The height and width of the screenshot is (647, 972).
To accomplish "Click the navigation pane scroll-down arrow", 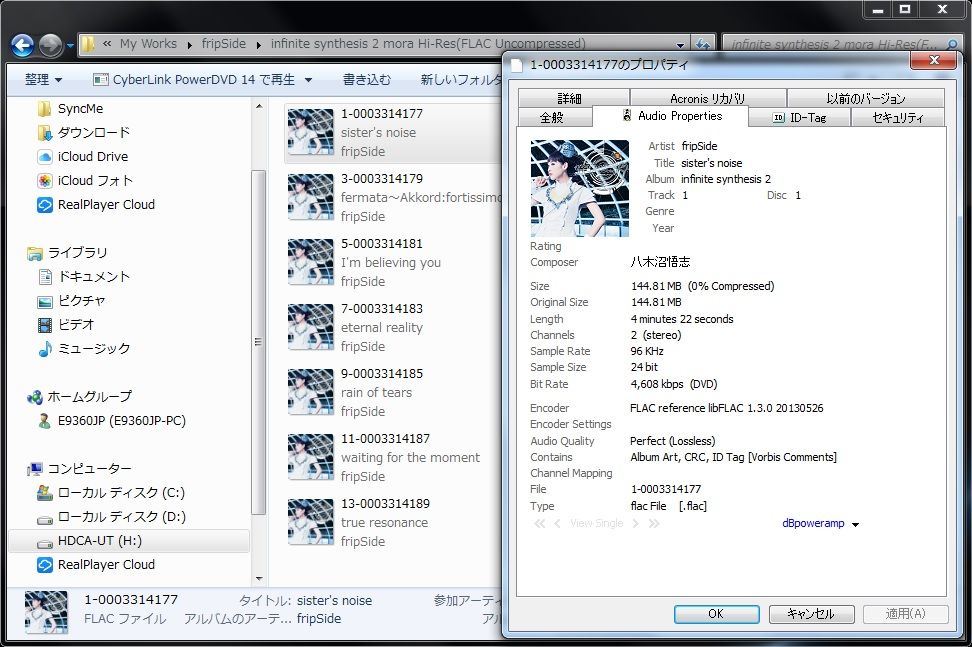I will coord(258,579).
